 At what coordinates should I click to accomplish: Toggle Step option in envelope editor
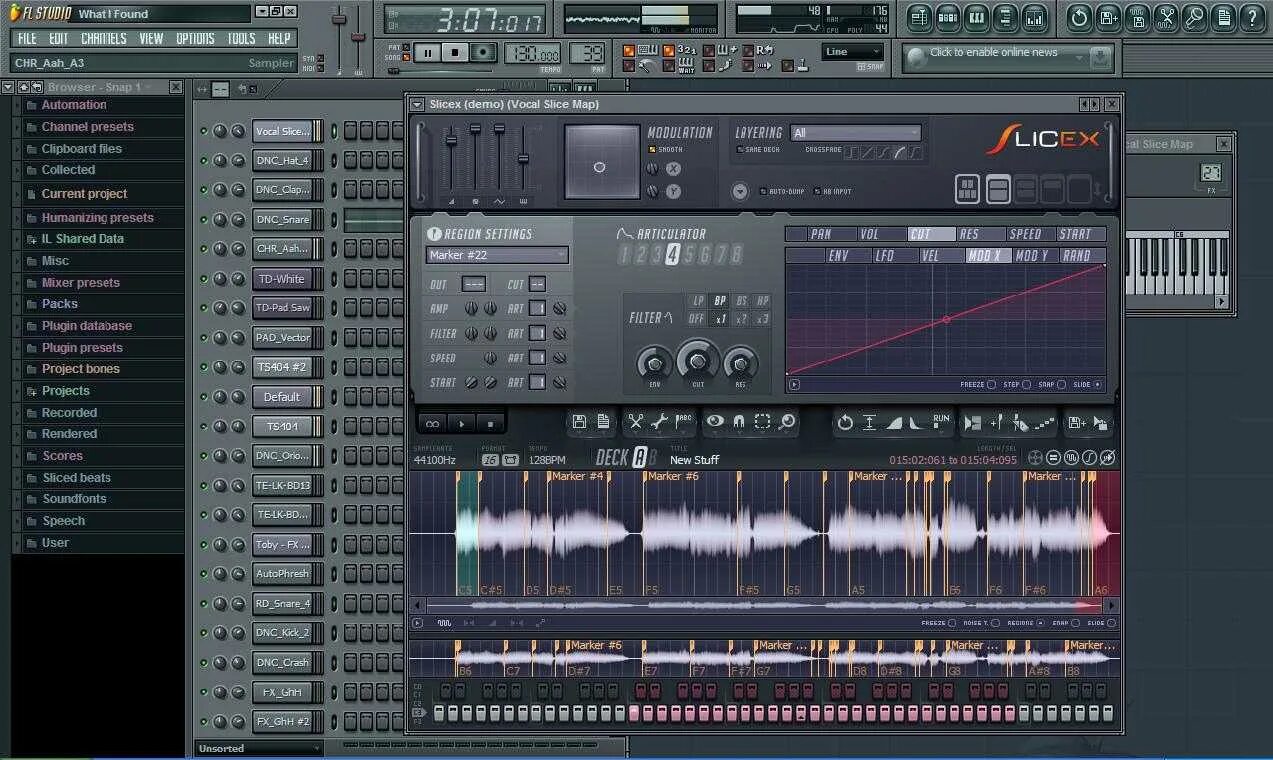pyautogui.click(x=1027, y=384)
